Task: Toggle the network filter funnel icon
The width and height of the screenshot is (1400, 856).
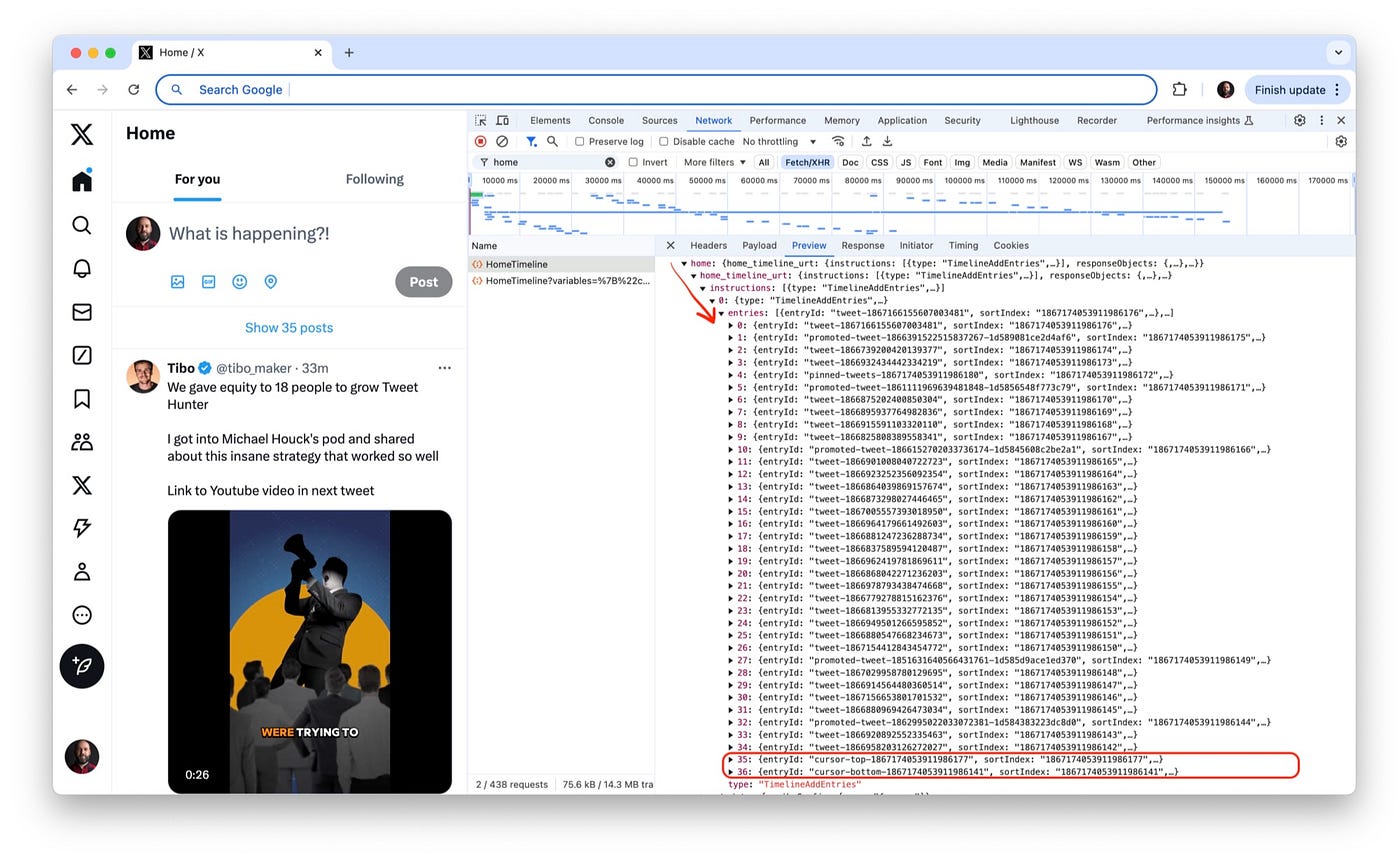Action: coord(531,141)
